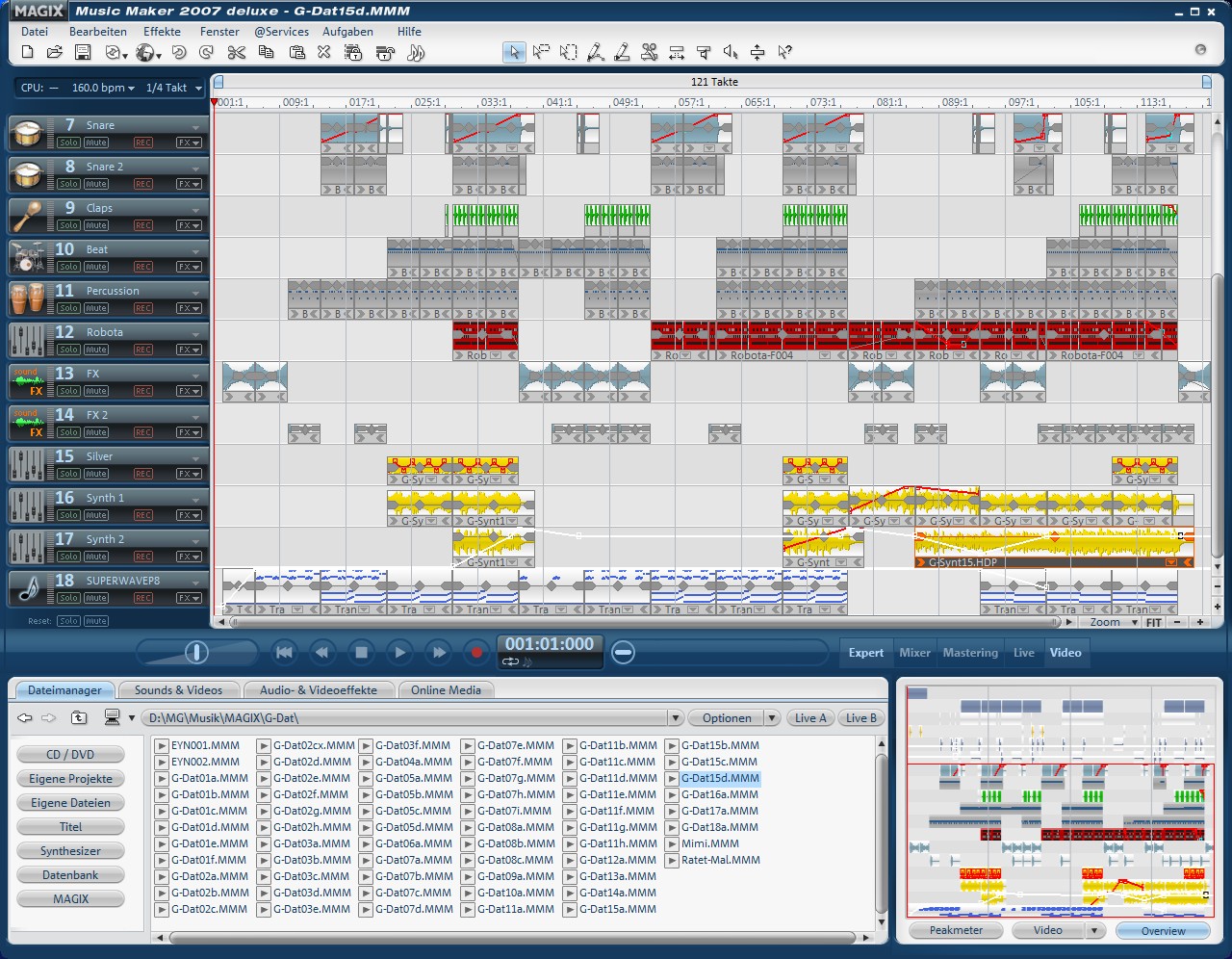Viewport: 1232px width, 959px height.
Task: Open a project with the folder icon
Action: click(55, 52)
